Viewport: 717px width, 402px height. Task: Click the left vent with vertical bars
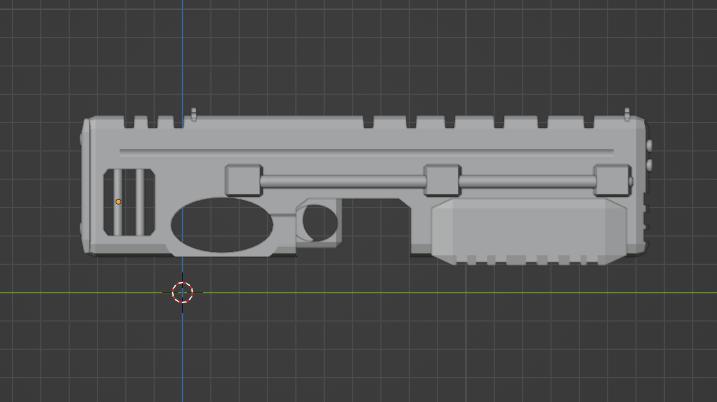click(129, 202)
